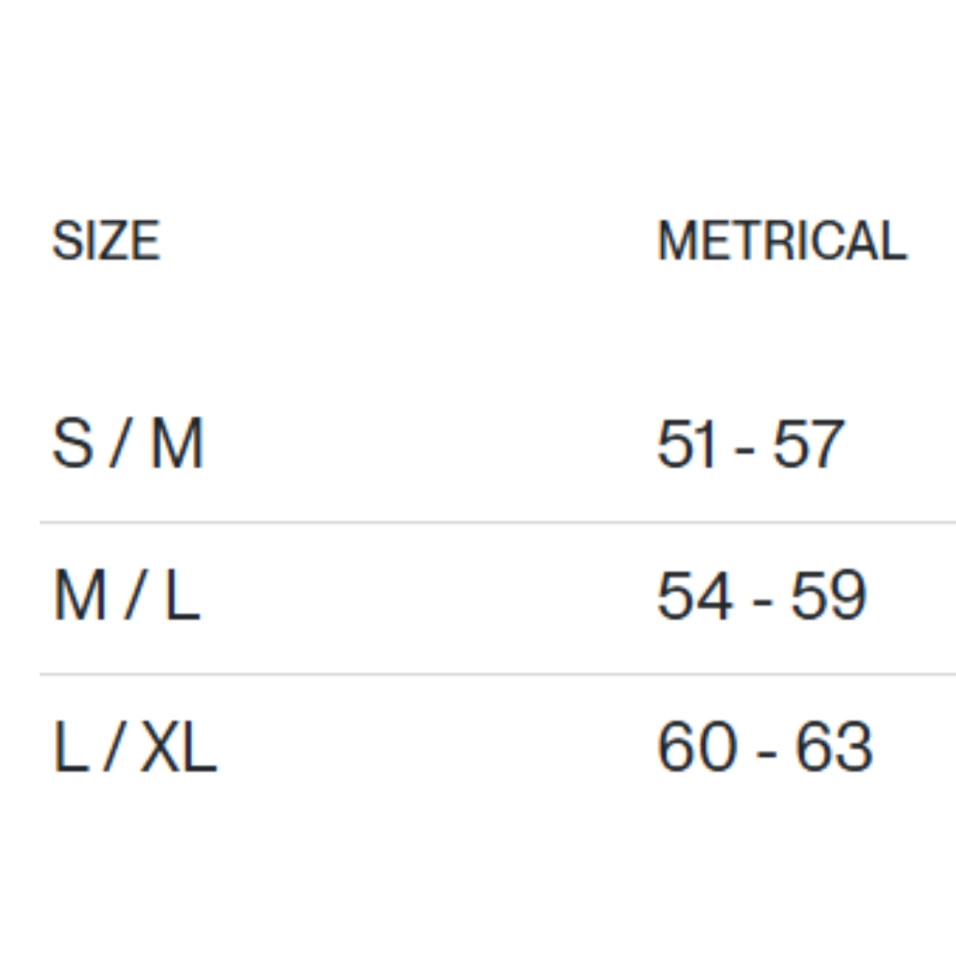This screenshot has height=956, width=956.
Task: Click the number 59 in the table
Action: coord(828,597)
